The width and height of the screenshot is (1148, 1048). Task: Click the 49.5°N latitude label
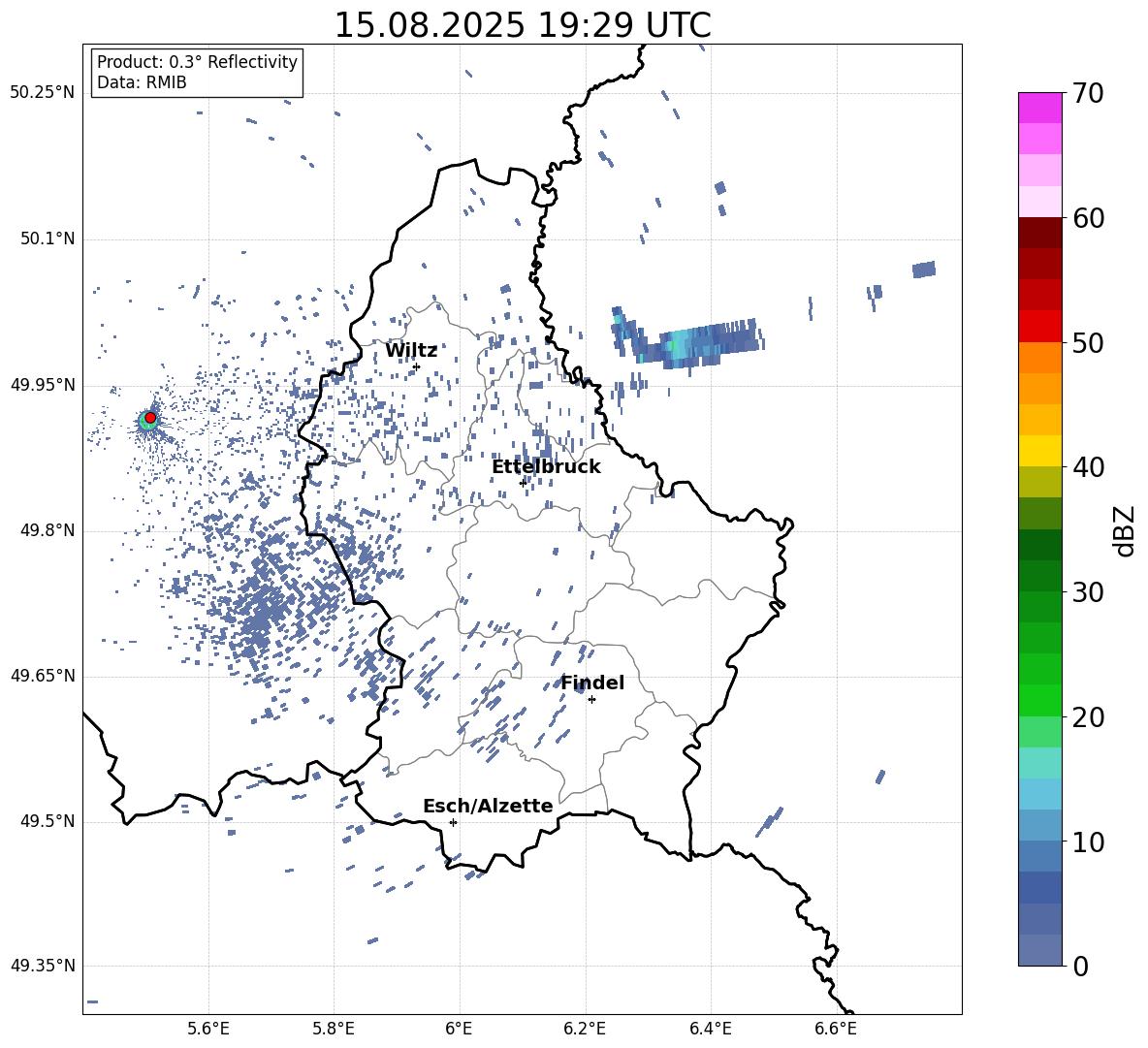click(x=47, y=821)
